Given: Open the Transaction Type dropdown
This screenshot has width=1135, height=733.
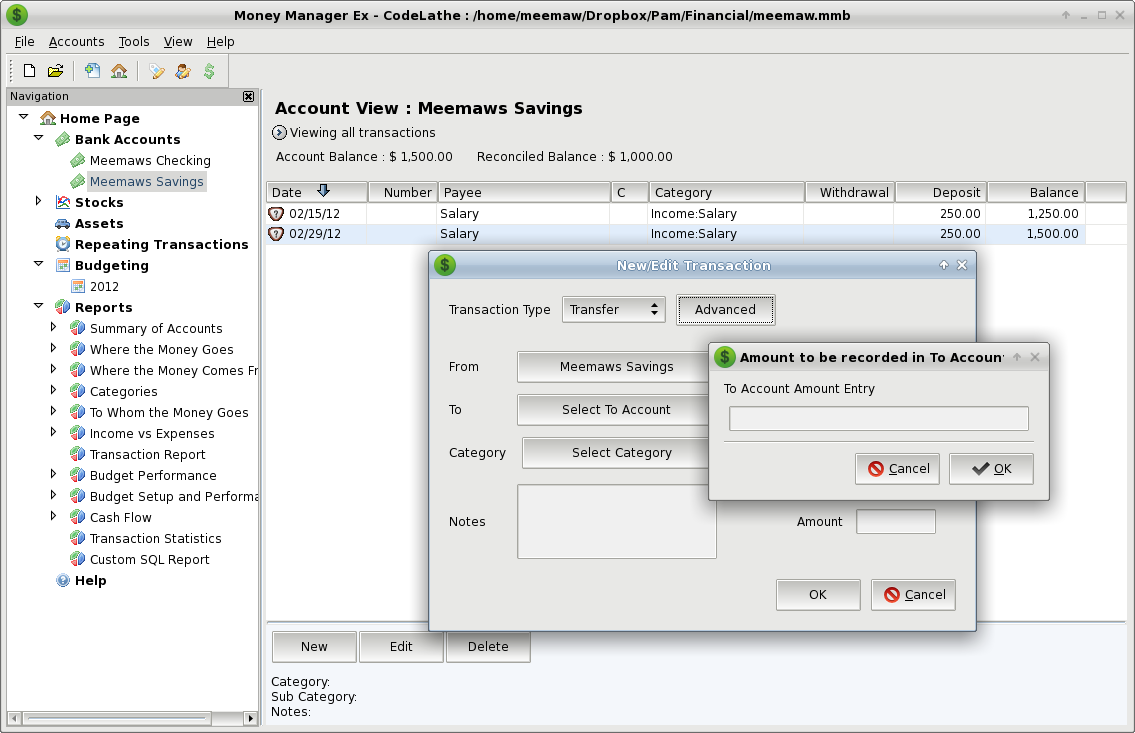Looking at the screenshot, I should click(613, 309).
